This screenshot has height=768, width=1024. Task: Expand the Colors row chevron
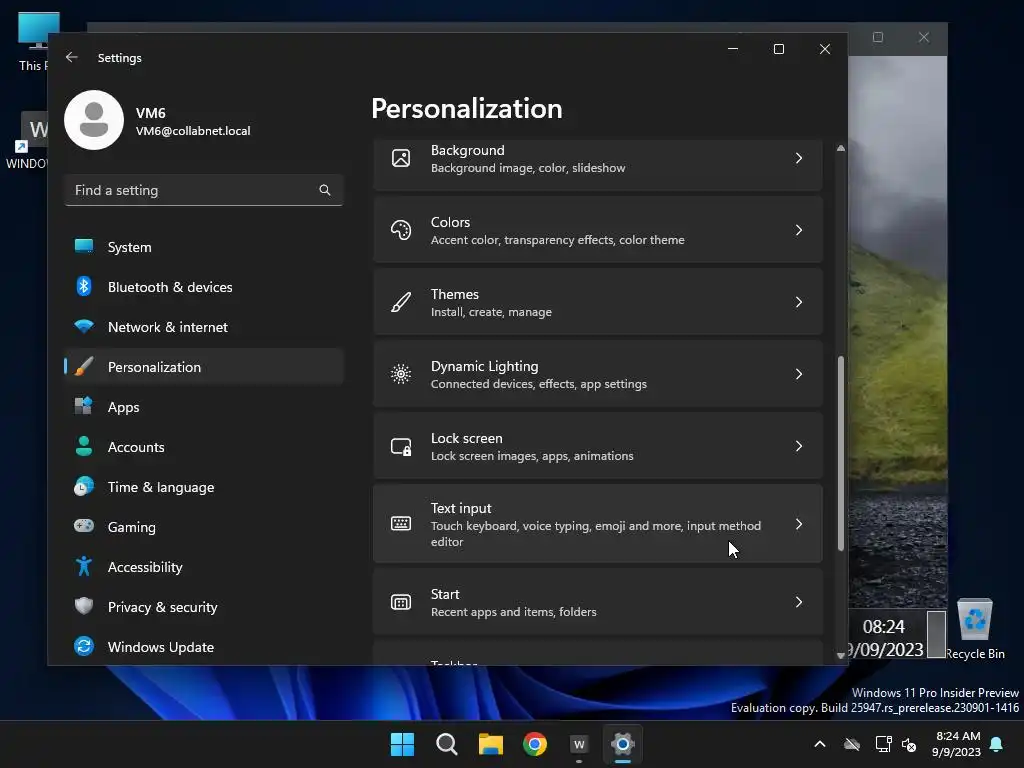(x=799, y=230)
